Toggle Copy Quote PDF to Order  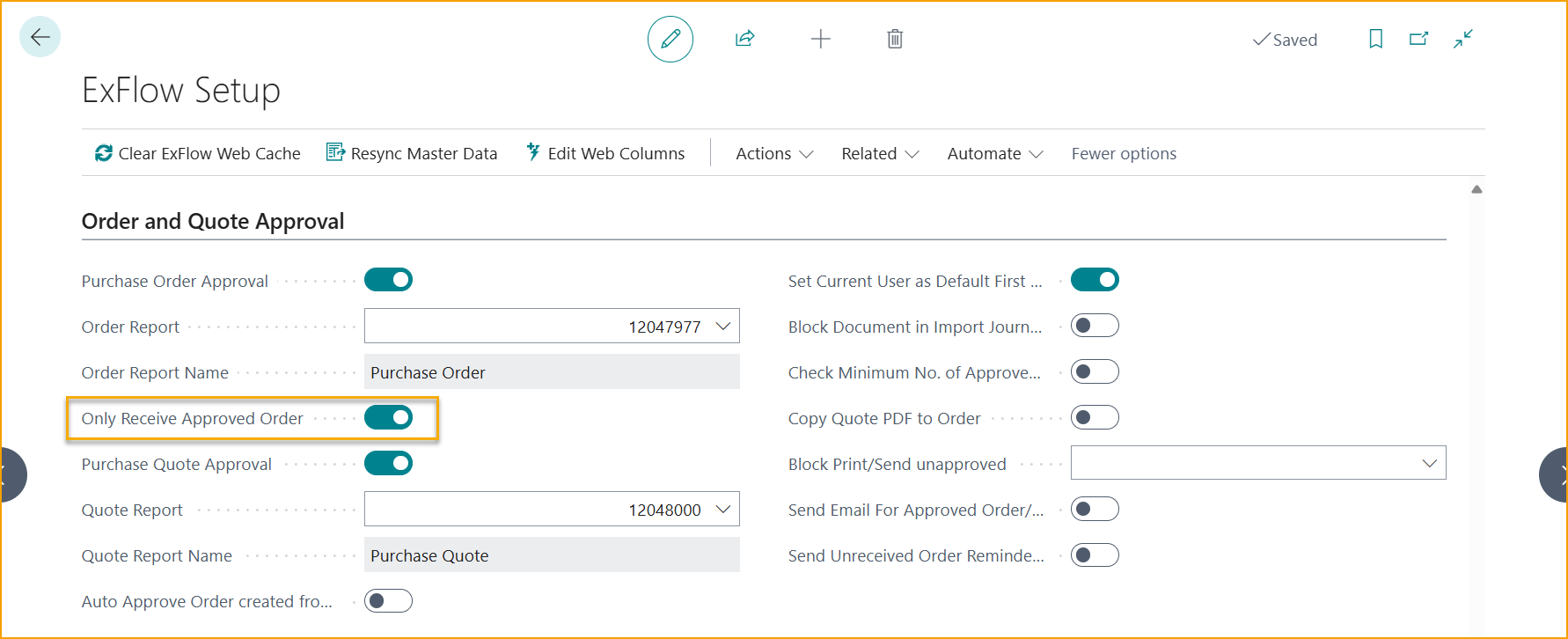tap(1095, 417)
